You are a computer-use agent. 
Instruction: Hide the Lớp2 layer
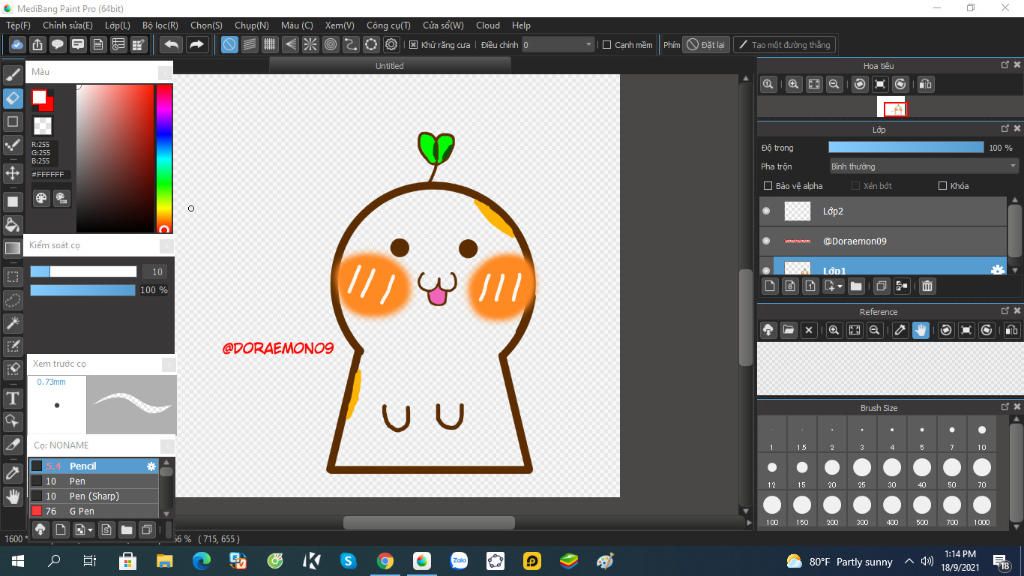click(x=766, y=211)
